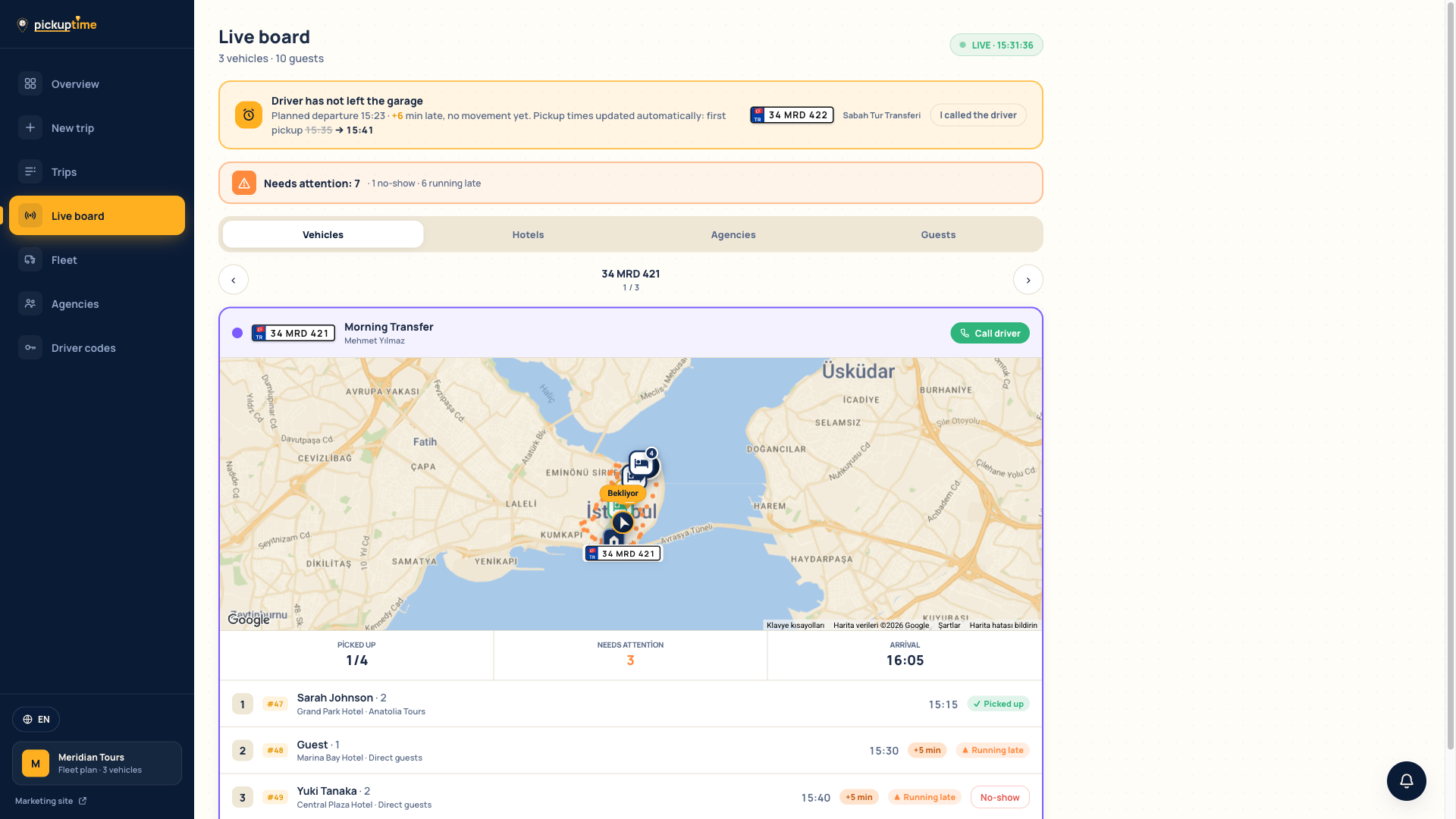Switch to the Vehicles tab
Image resolution: width=1456 pixels, height=819 pixels.
[x=323, y=234]
